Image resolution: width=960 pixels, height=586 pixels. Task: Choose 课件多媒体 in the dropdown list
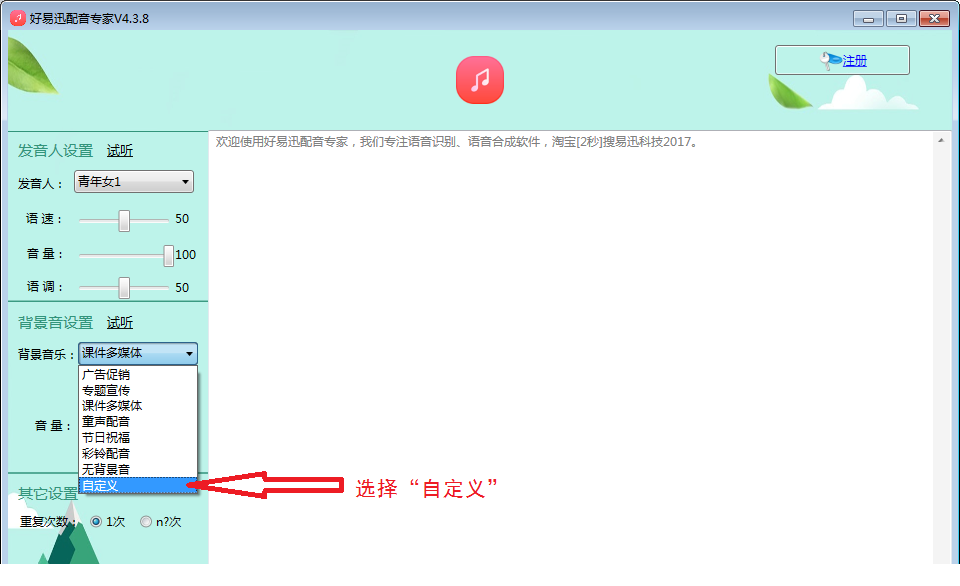138,406
